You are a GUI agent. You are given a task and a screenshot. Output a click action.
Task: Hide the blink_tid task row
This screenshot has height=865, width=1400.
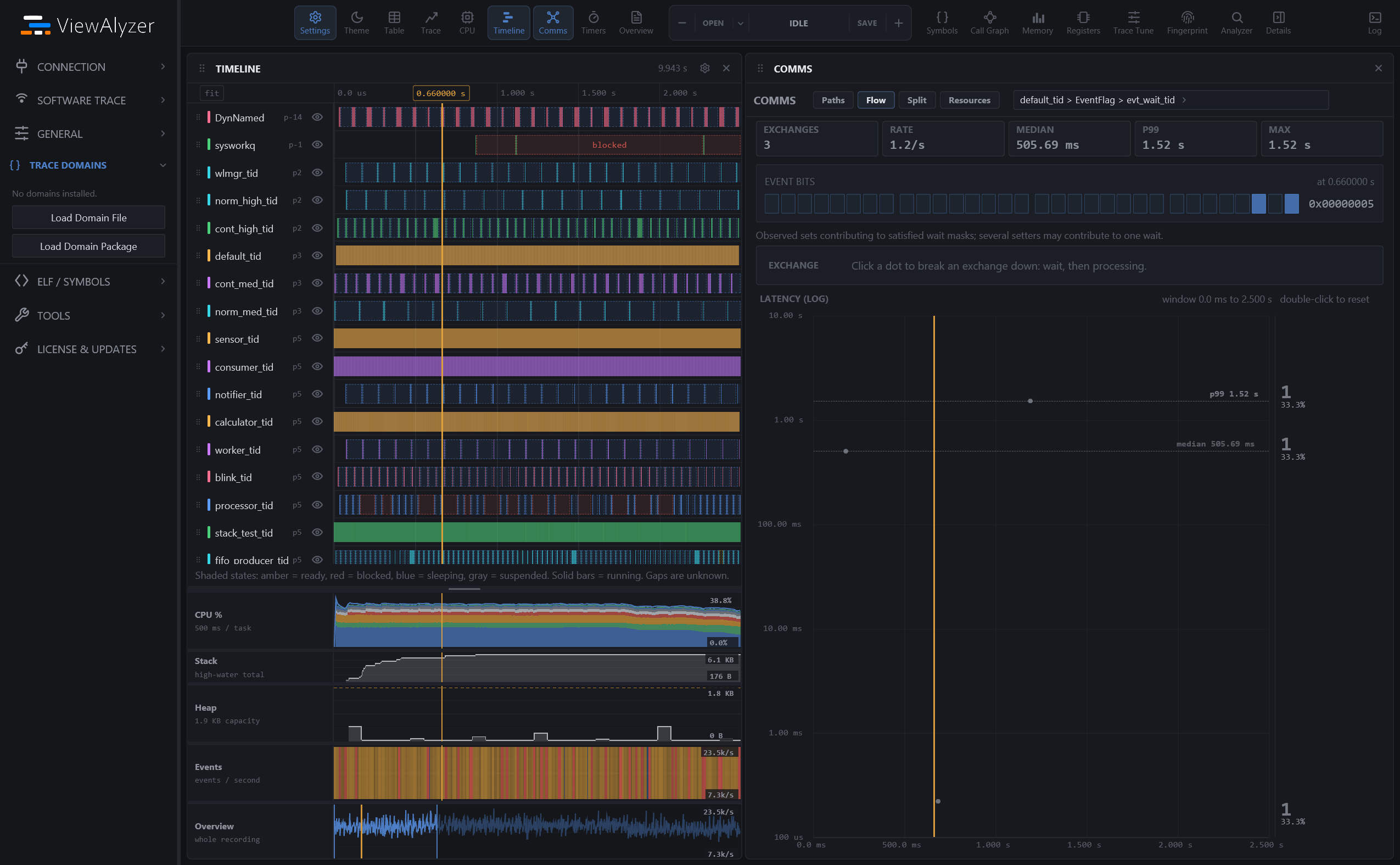(317, 477)
